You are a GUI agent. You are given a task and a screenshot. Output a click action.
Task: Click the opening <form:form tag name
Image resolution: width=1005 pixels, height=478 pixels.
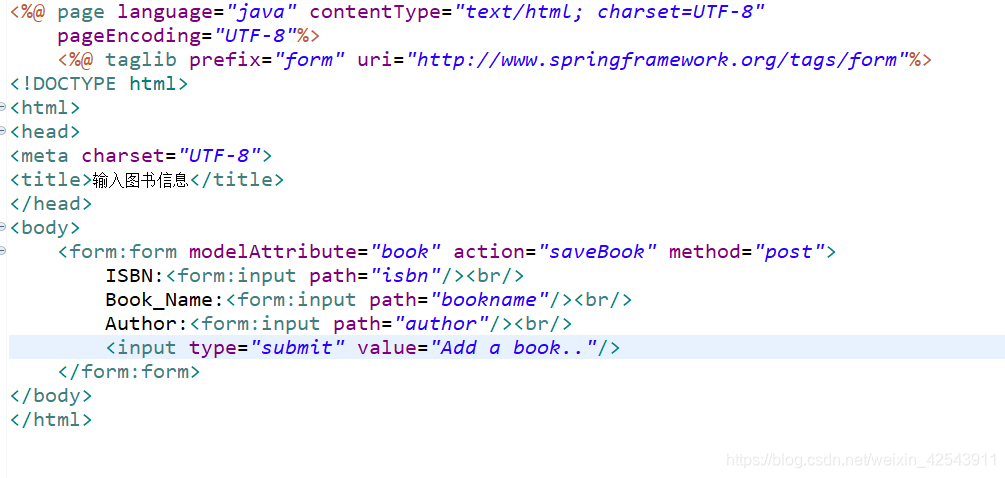click(x=117, y=252)
